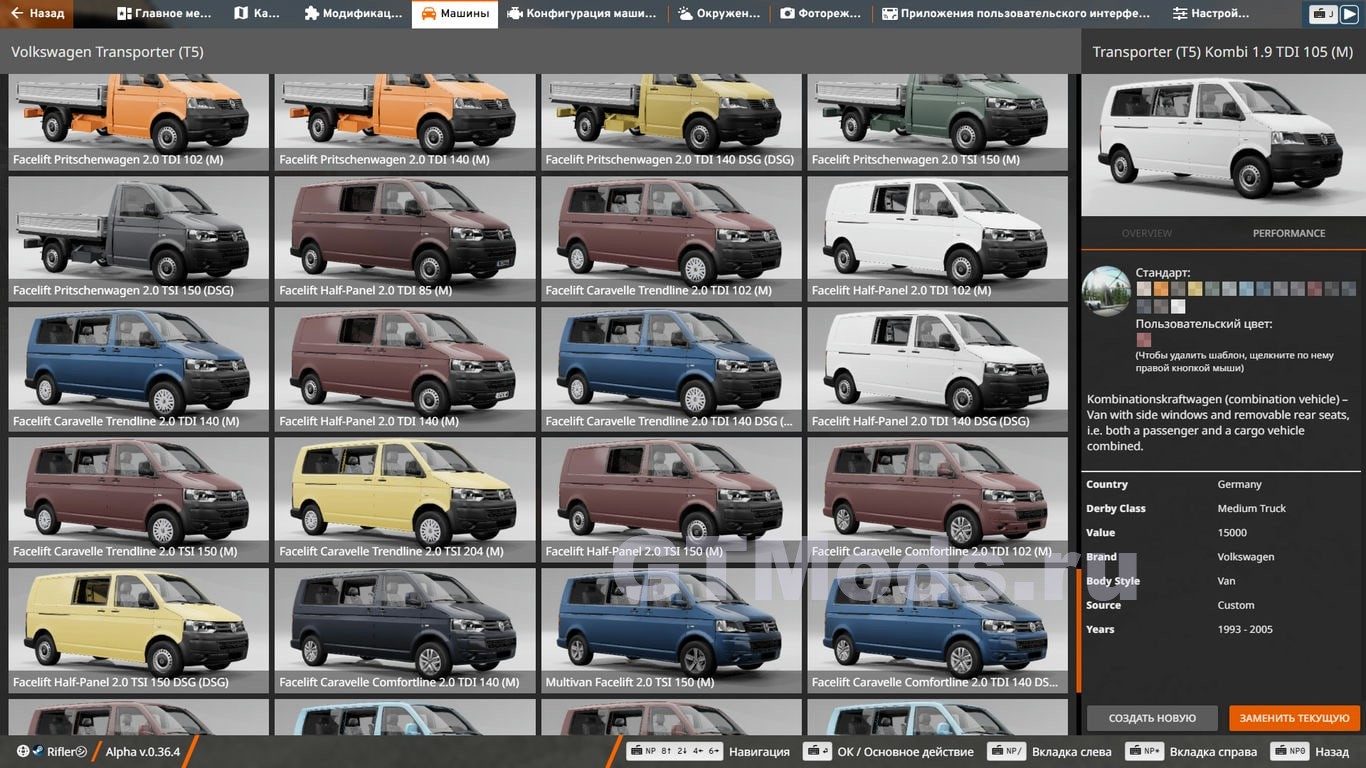Click the play arrow icon in the top right
1366x768 pixels.
pos(1349,14)
